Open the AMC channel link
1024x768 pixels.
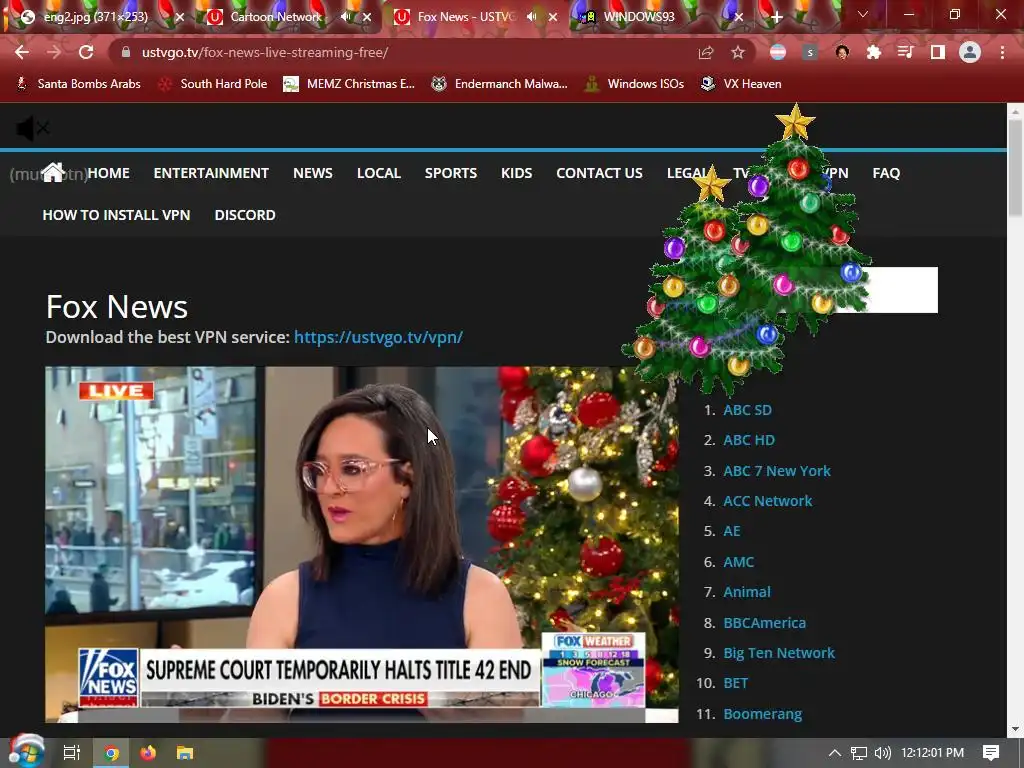(738, 562)
